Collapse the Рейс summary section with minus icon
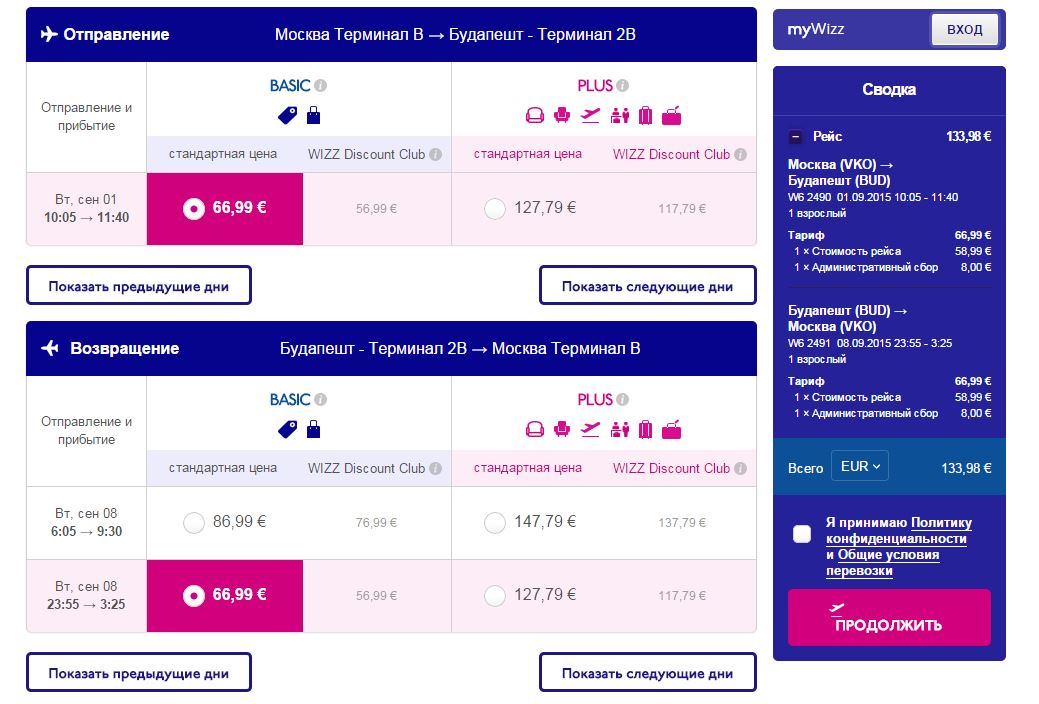Viewport: 1039px width, 704px height. pyautogui.click(x=796, y=137)
